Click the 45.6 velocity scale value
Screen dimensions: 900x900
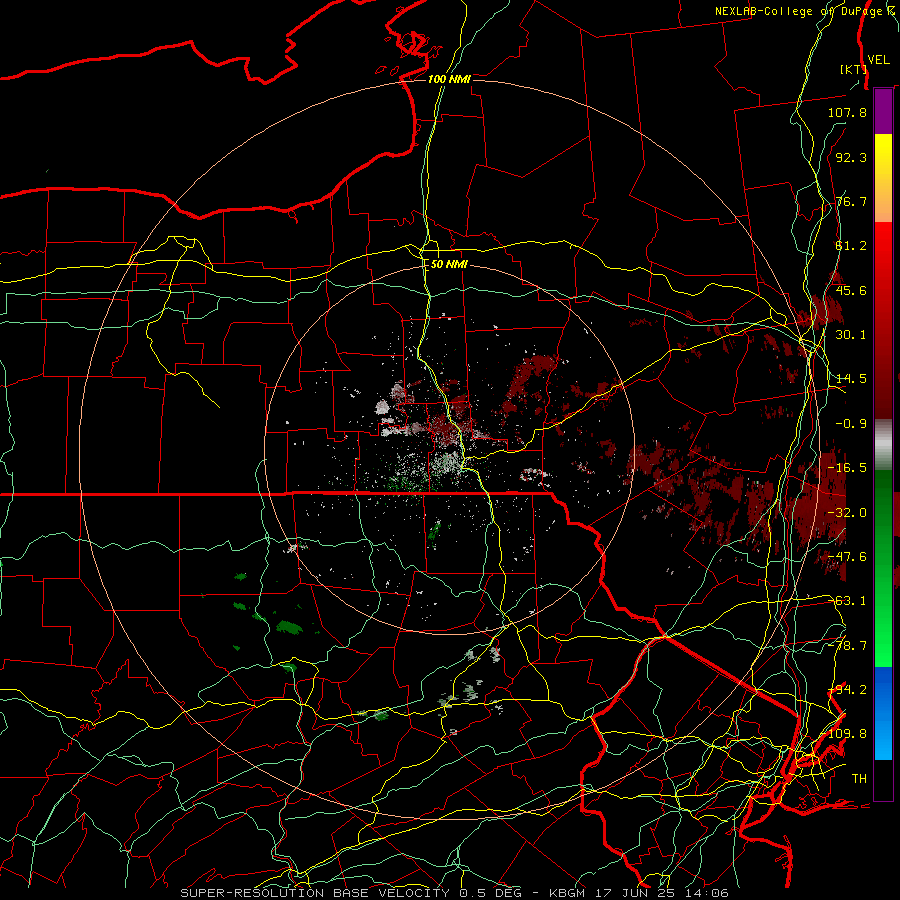coord(851,290)
